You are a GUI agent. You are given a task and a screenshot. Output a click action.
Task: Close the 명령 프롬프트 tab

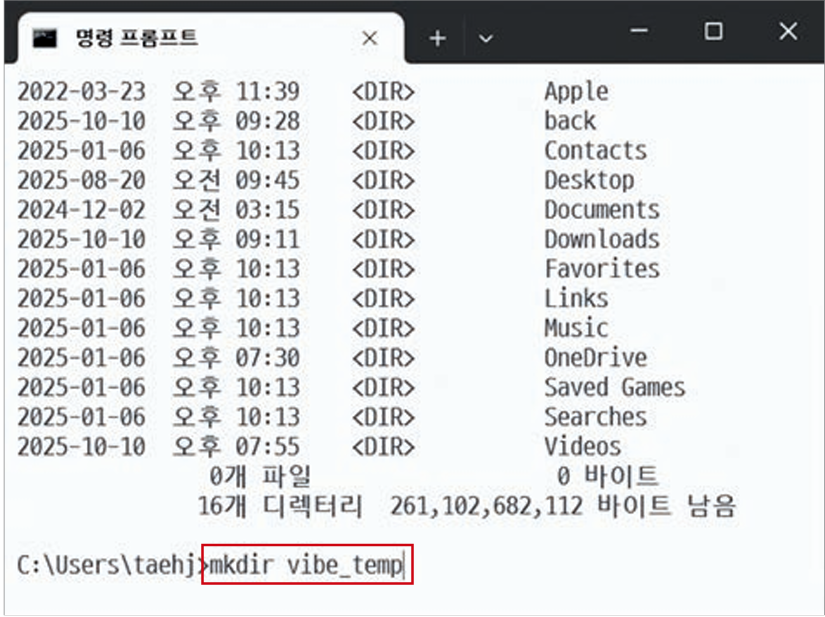(369, 38)
